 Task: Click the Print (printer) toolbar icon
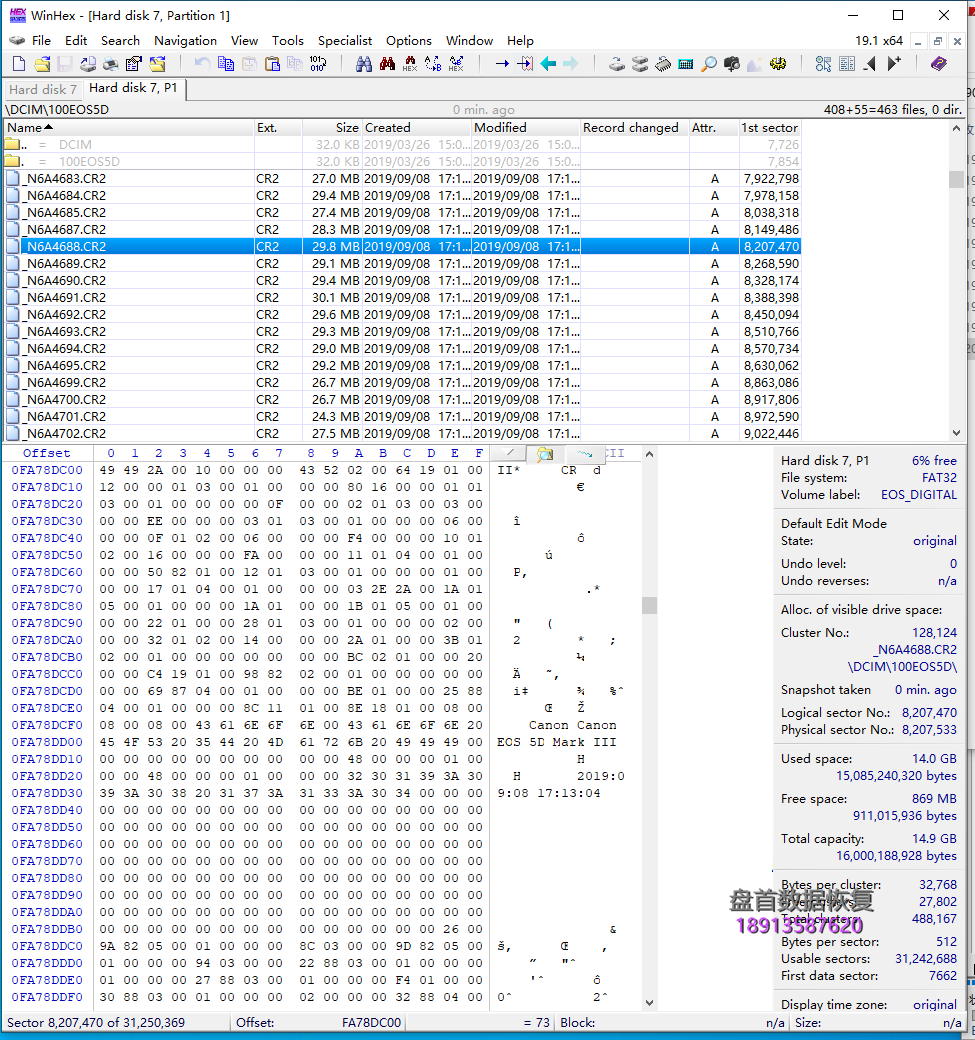[111, 64]
